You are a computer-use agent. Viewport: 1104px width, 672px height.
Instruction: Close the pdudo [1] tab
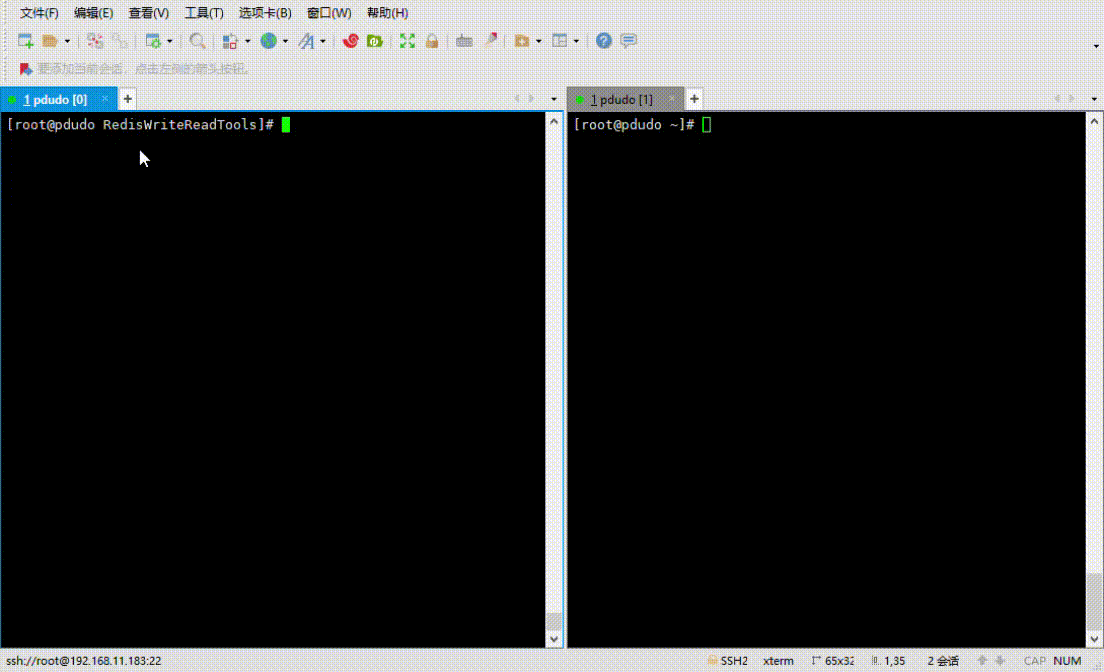[x=672, y=99]
